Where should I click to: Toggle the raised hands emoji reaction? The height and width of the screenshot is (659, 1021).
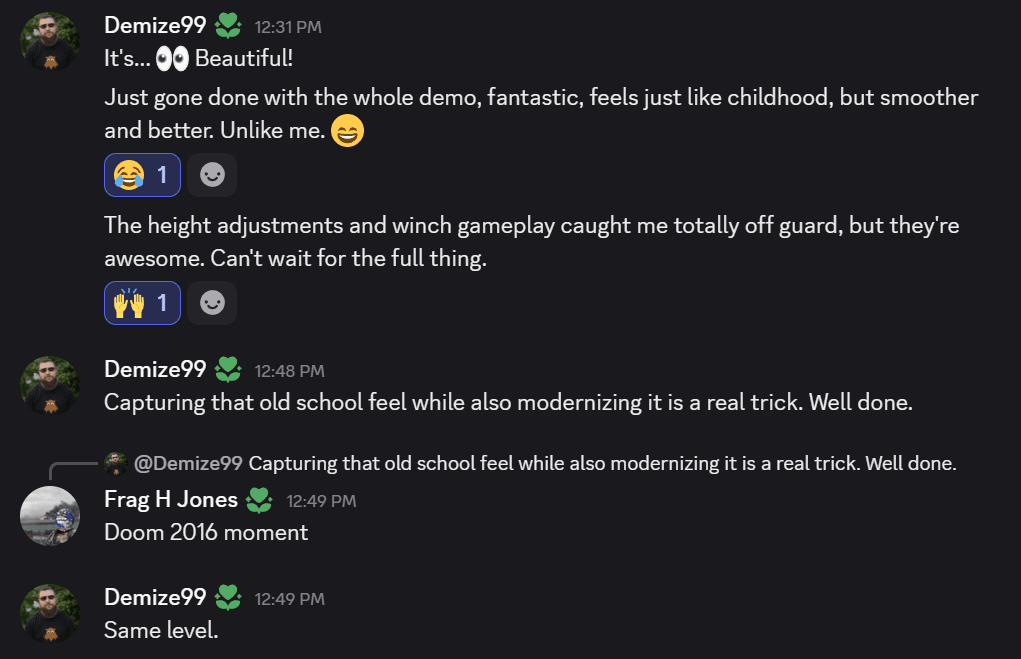pos(142,303)
